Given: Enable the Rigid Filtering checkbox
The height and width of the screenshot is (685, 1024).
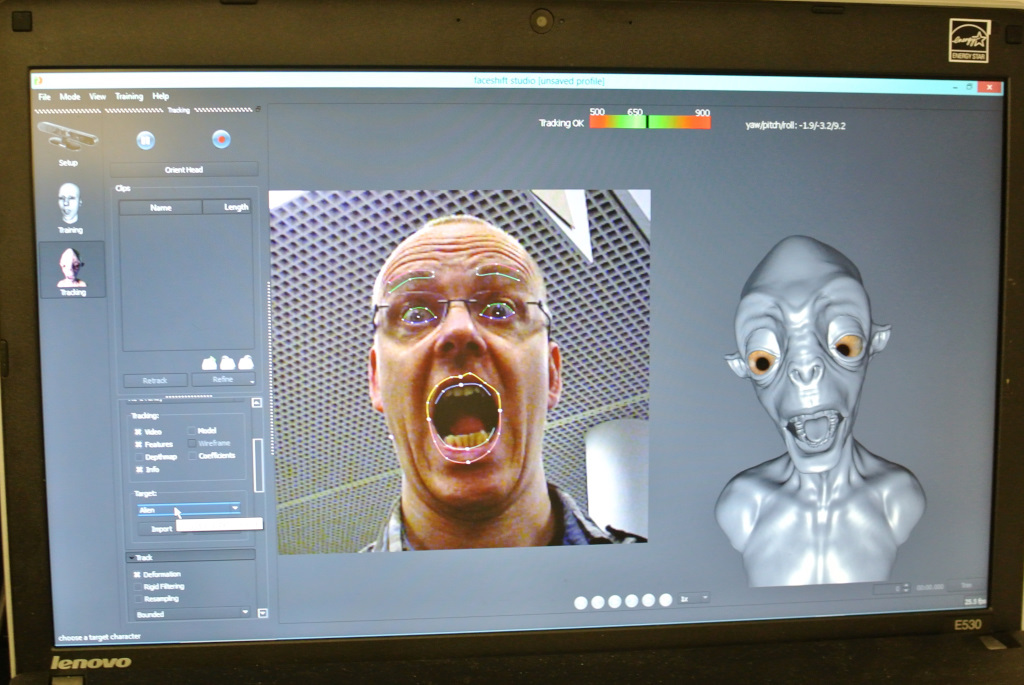Looking at the screenshot, I should pos(137,586).
